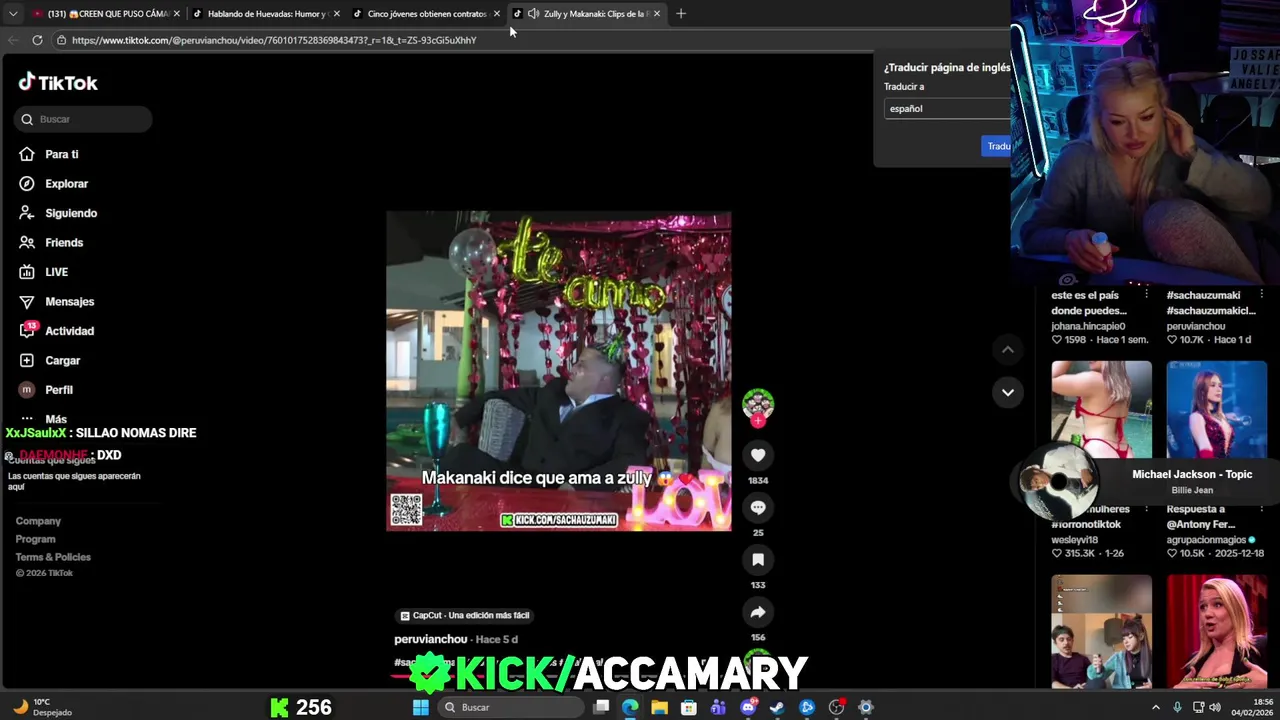Open the translate language dropdown showing español
Image resolution: width=1280 pixels, height=720 pixels.
click(947, 108)
